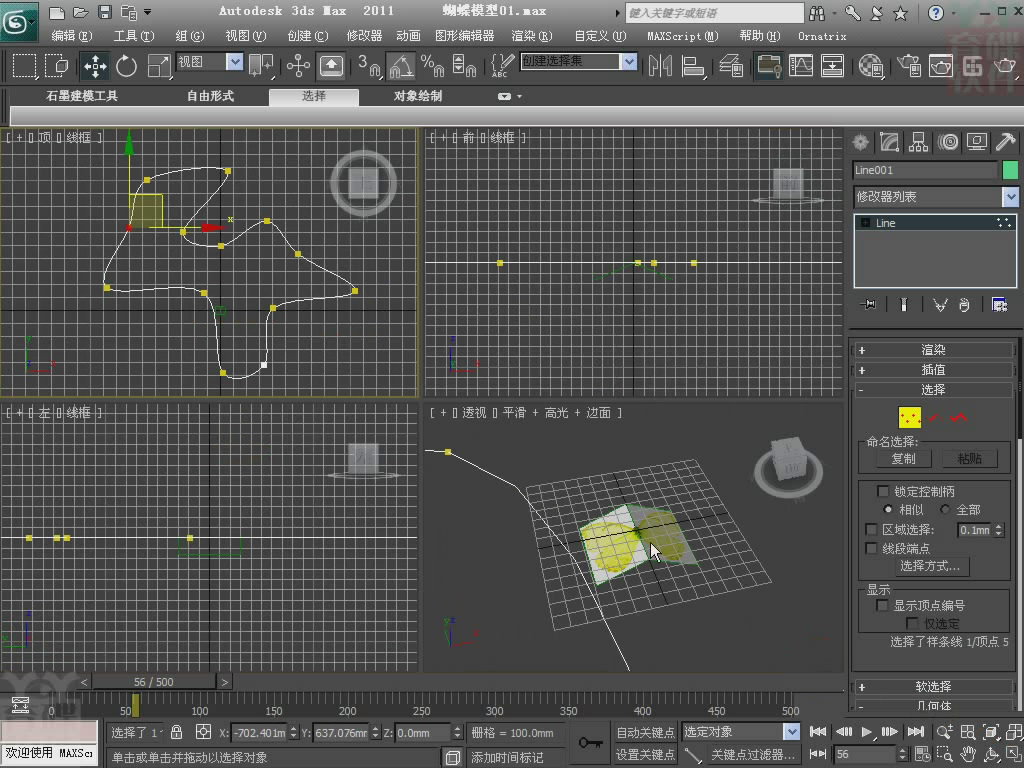Expand the 渲染 rollout
Viewport: 1024px width, 768px height.
[x=933, y=350]
